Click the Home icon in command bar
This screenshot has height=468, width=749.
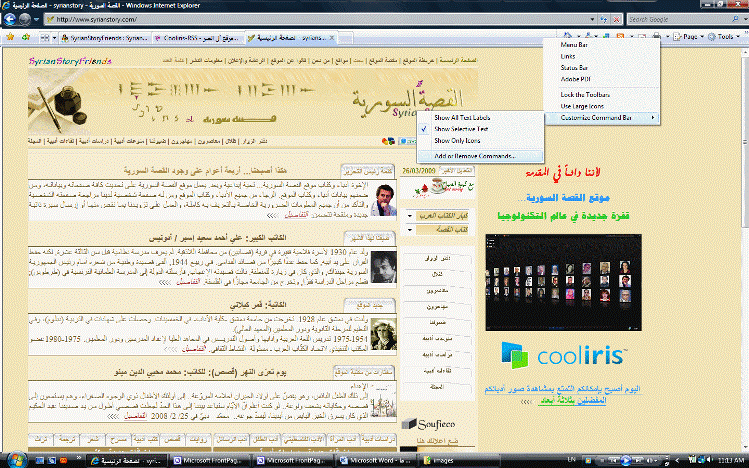click(567, 36)
